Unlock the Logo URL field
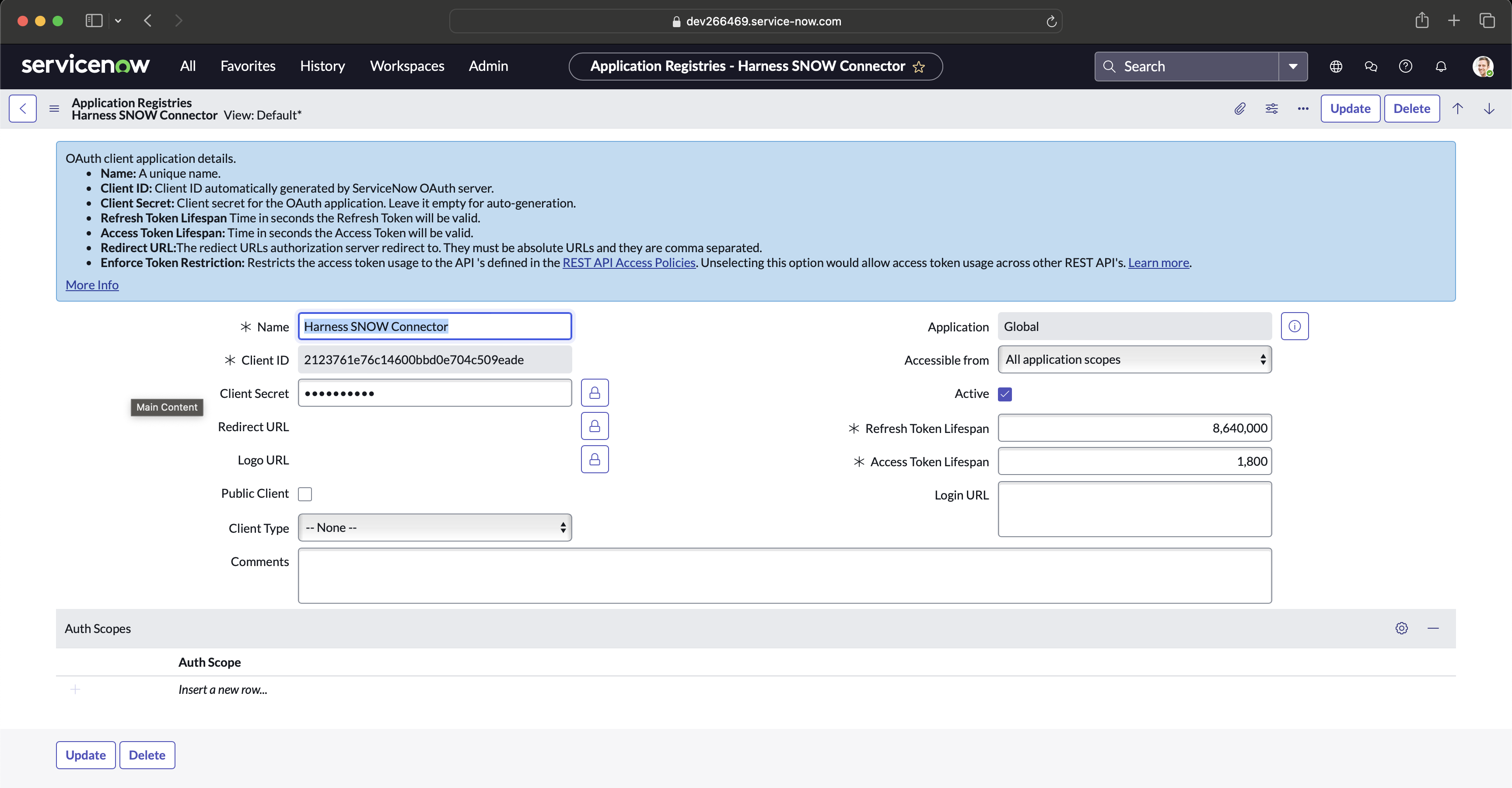The width and height of the screenshot is (1512, 788). point(595,459)
